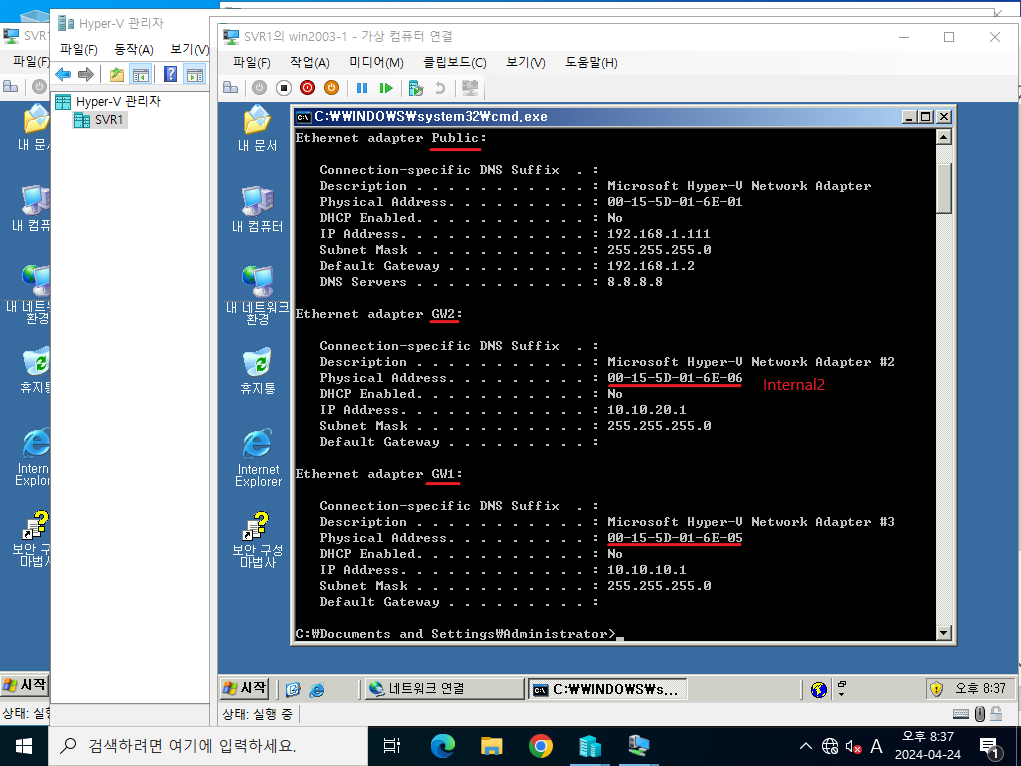The width and height of the screenshot is (1021, 766).
Task: Show hidden tray icons chevron on host
Action: (805, 746)
